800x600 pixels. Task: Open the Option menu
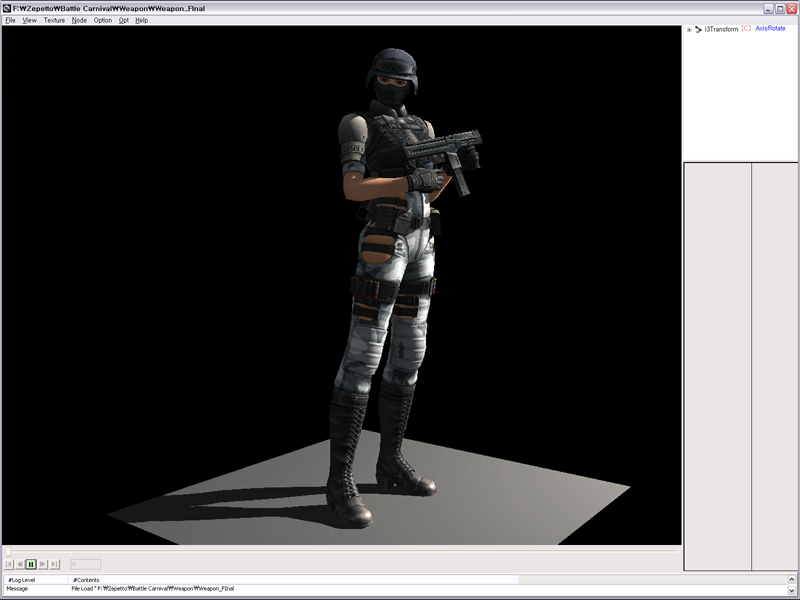pyautogui.click(x=103, y=20)
